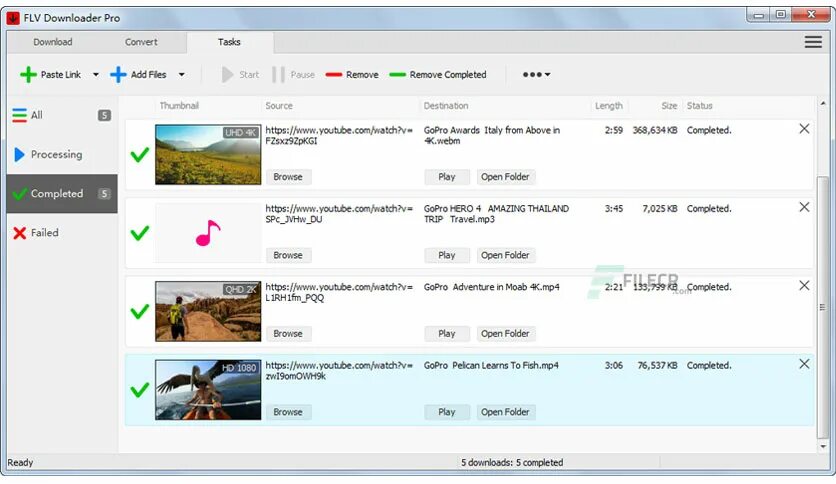Open Folder for Pelican Learns To Fish
The height and width of the screenshot is (484, 836).
pos(505,412)
